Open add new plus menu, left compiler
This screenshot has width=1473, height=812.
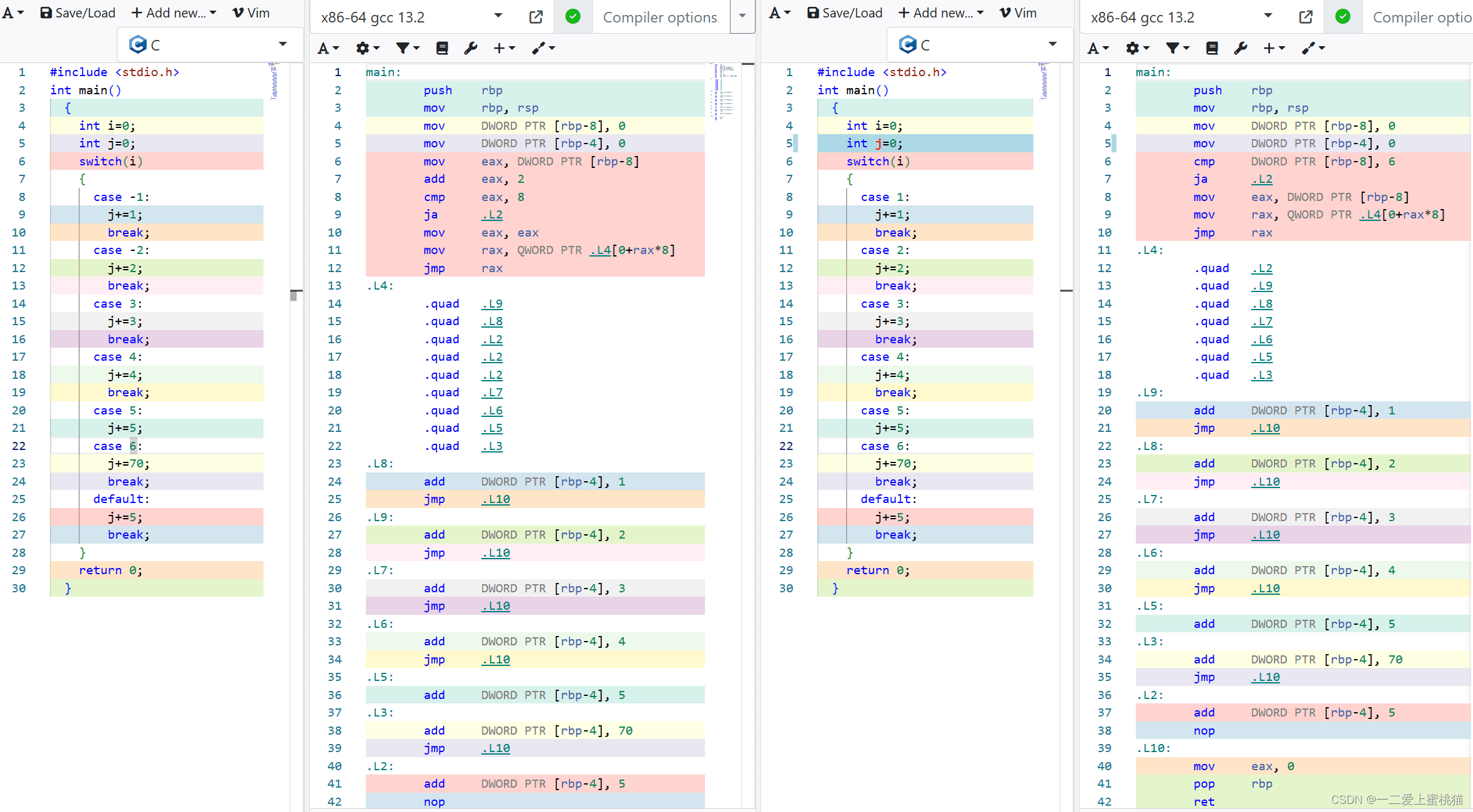[x=504, y=48]
